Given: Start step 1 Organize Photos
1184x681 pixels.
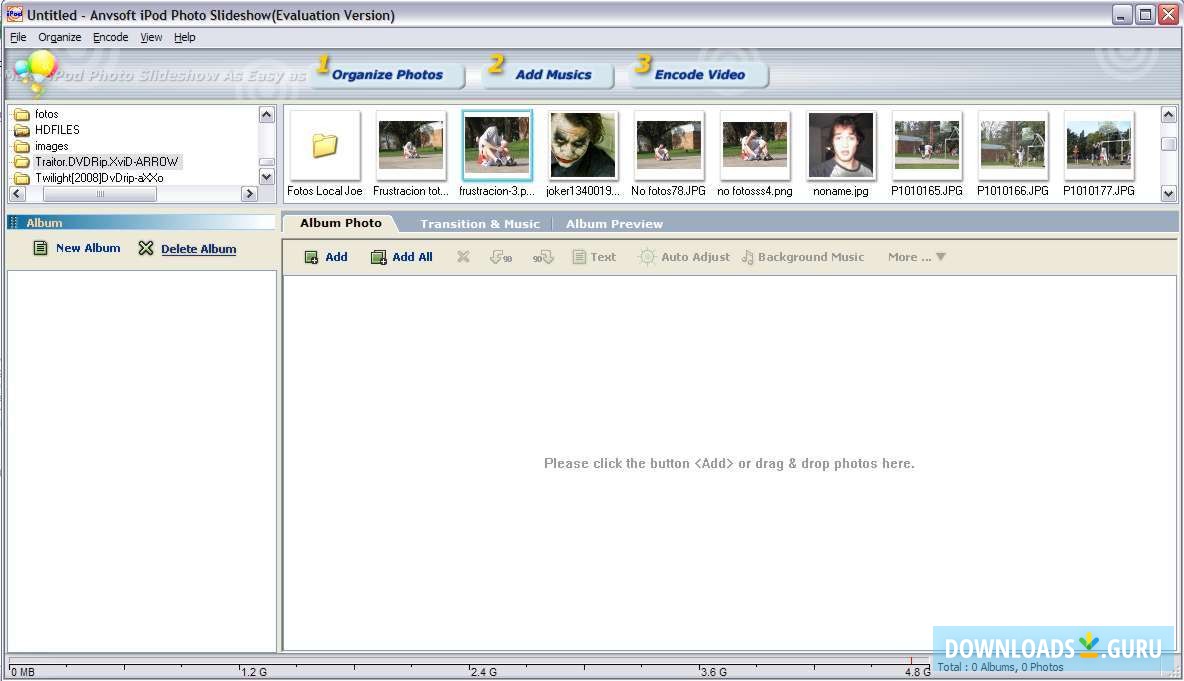Looking at the screenshot, I should (x=388, y=73).
